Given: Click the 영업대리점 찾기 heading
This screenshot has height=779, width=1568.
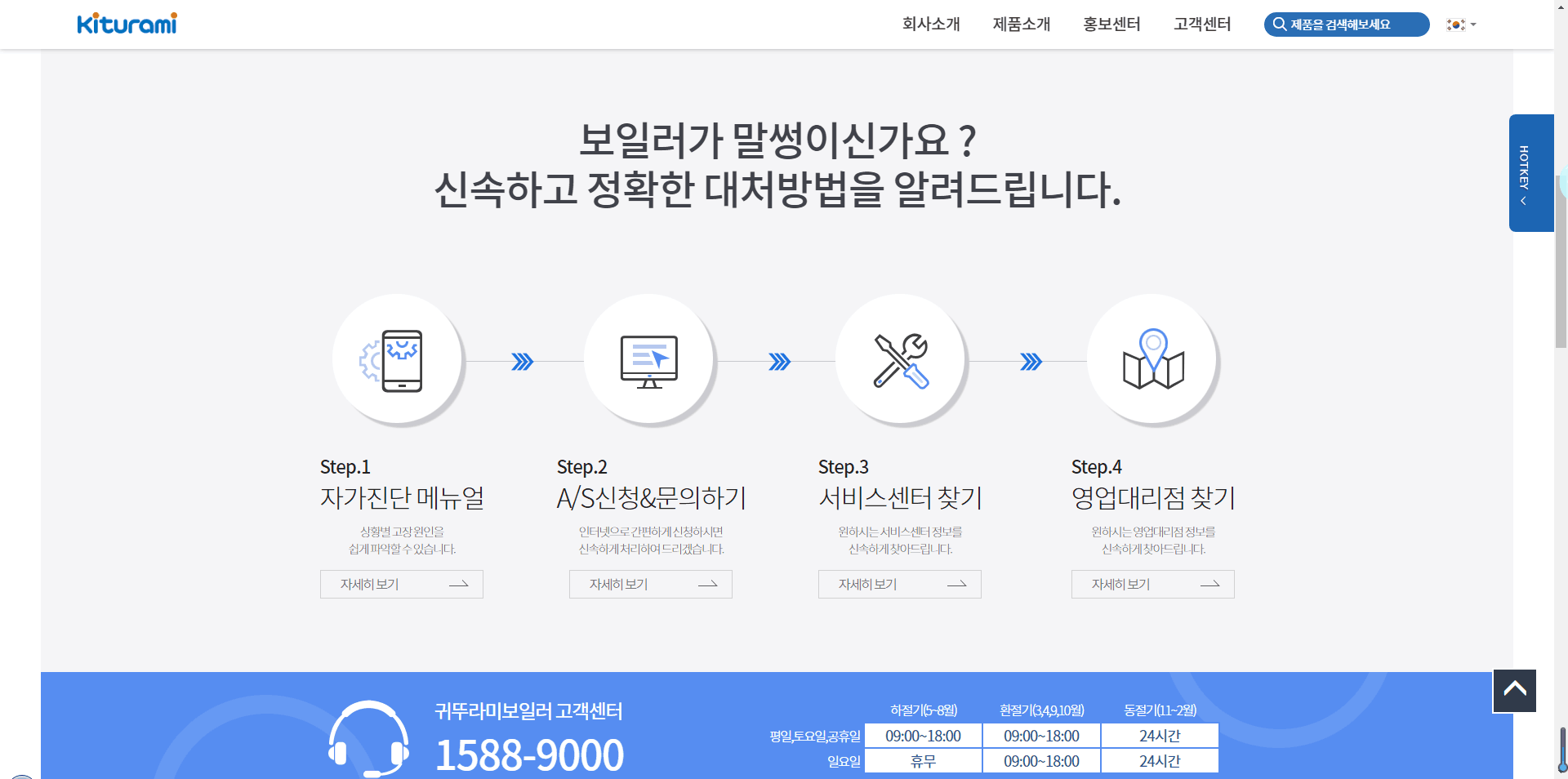Looking at the screenshot, I should pyautogui.click(x=1153, y=497).
